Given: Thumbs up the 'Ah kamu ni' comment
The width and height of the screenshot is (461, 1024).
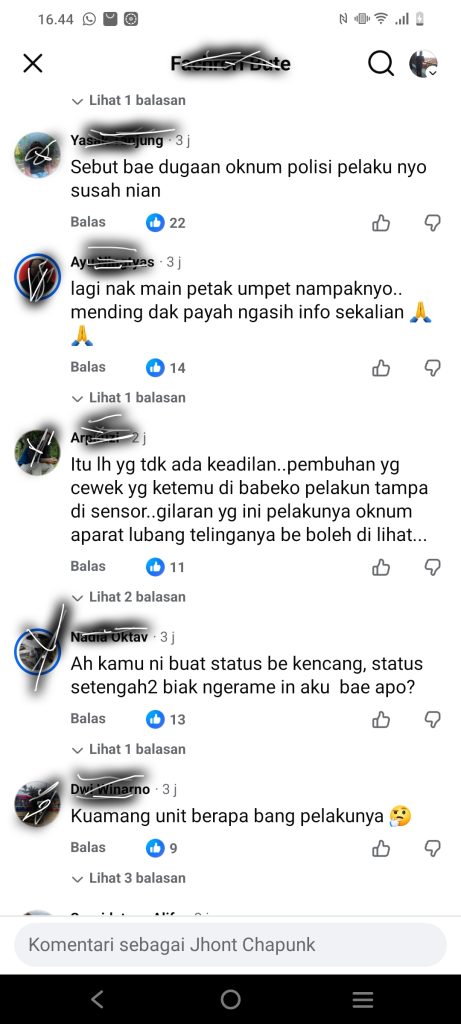Looking at the screenshot, I should click(x=381, y=720).
